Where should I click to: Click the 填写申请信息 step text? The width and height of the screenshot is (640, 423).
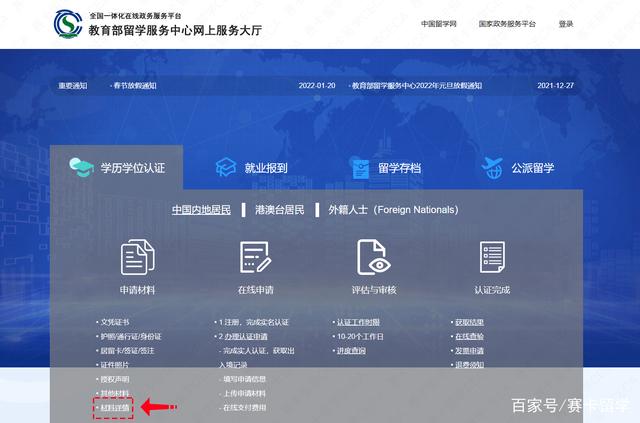pyautogui.click(x=244, y=379)
